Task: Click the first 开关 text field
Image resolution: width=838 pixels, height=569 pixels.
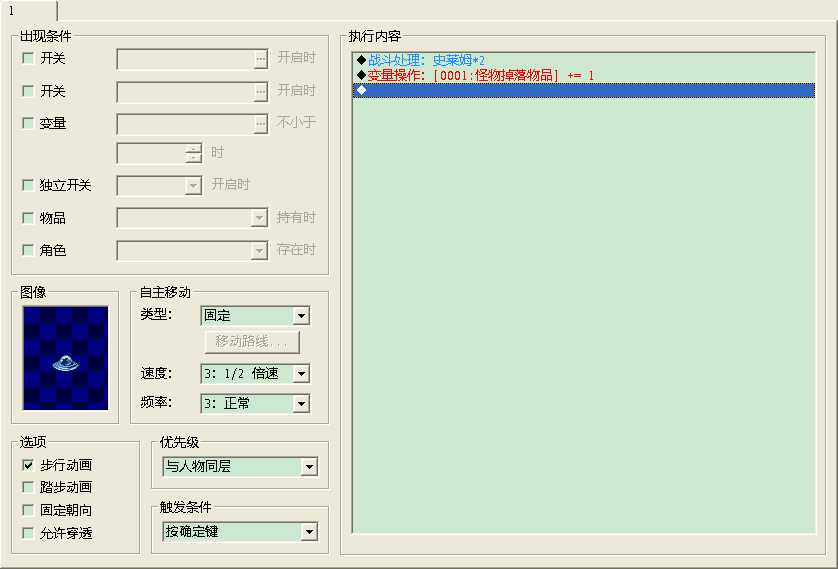Action: click(x=185, y=59)
